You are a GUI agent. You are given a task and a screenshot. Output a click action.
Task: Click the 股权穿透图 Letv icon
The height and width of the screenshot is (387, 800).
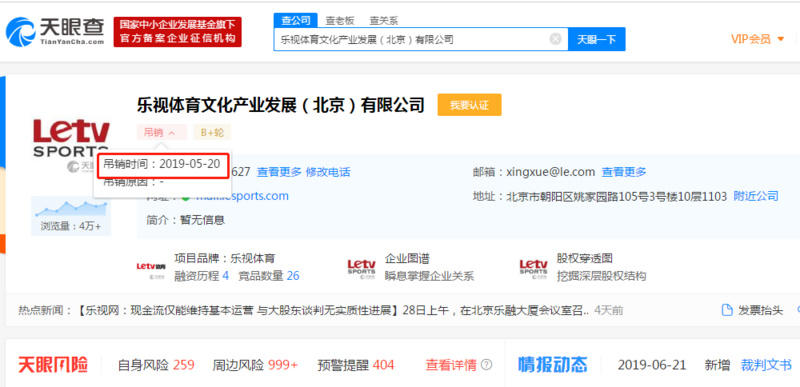coord(533,268)
